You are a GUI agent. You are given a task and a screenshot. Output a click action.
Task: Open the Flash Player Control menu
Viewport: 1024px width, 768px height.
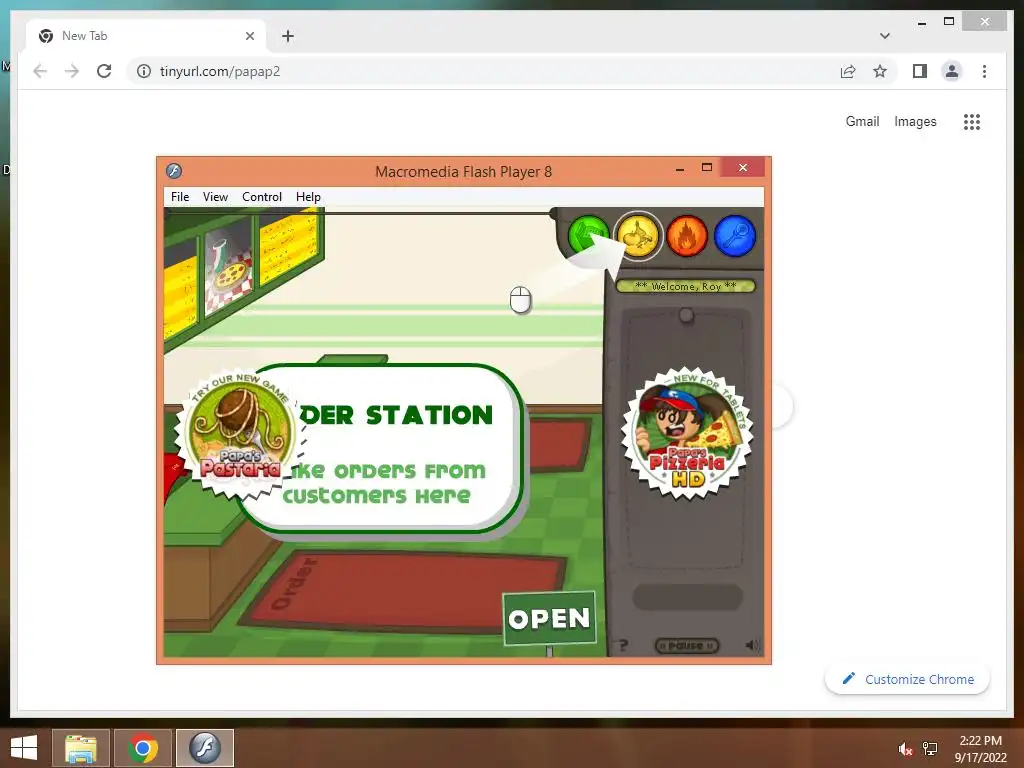tap(261, 197)
